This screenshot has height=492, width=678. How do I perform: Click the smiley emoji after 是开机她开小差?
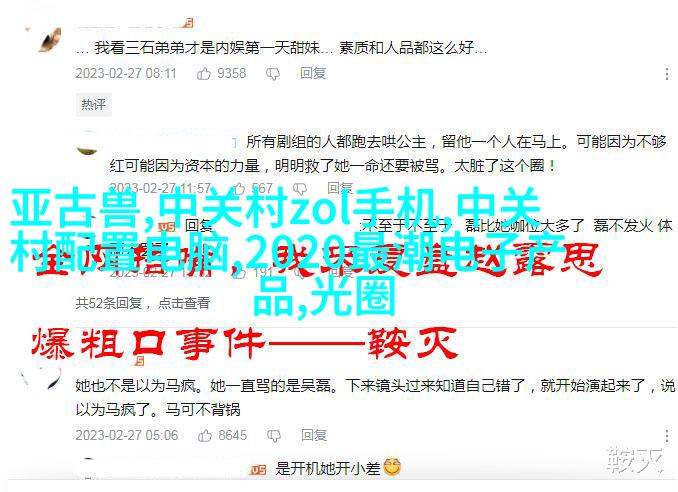392,467
